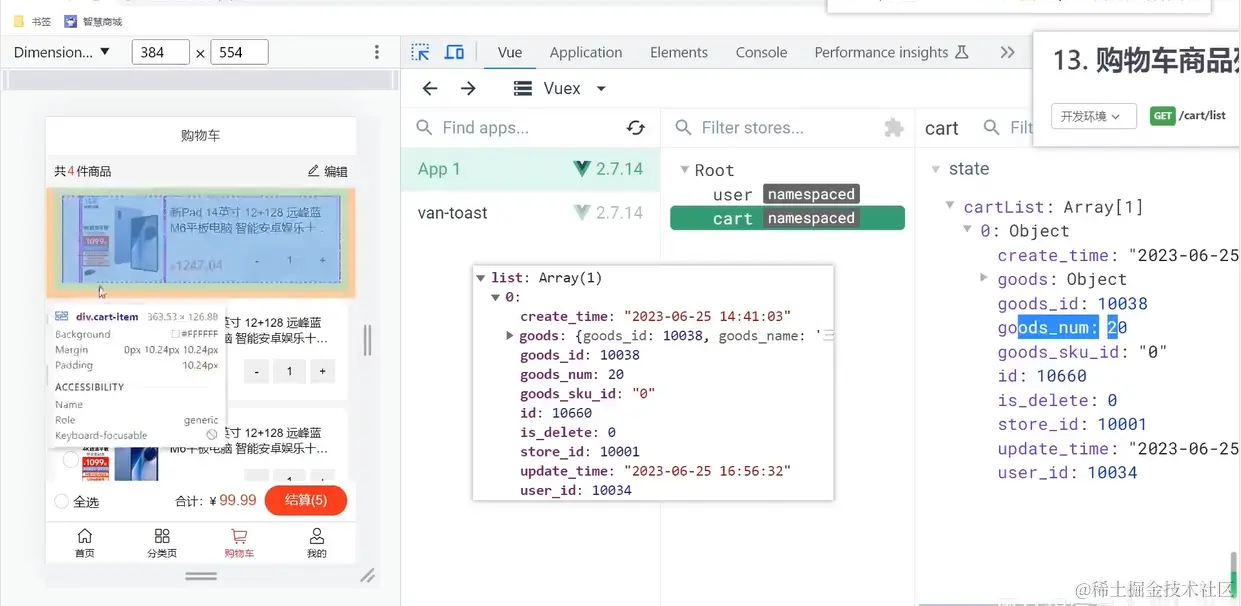This screenshot has width=1241, height=606.
Task: Collapse the list Array(1) in the overlay
Action: coord(481,278)
